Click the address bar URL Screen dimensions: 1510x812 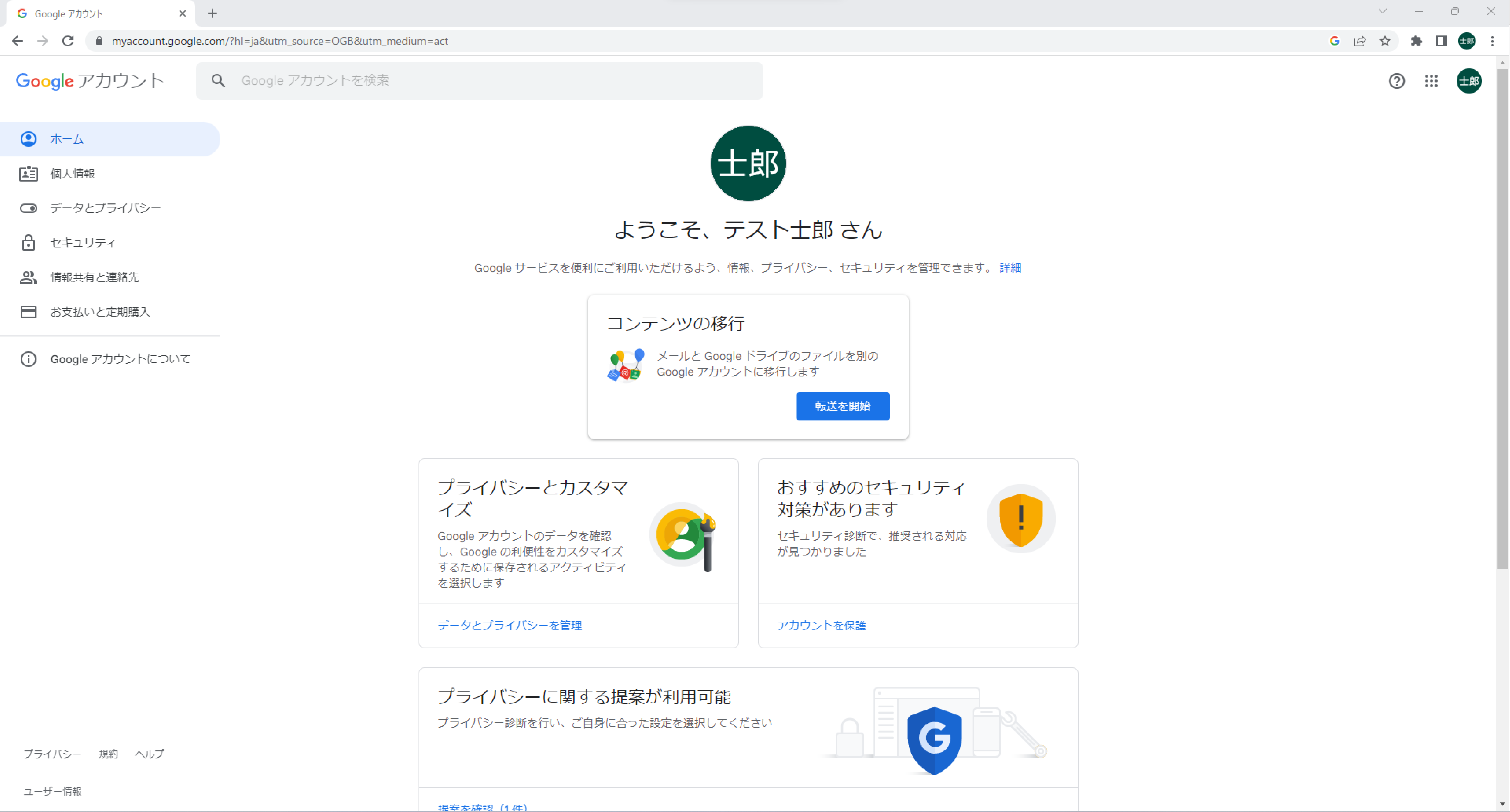click(280, 41)
